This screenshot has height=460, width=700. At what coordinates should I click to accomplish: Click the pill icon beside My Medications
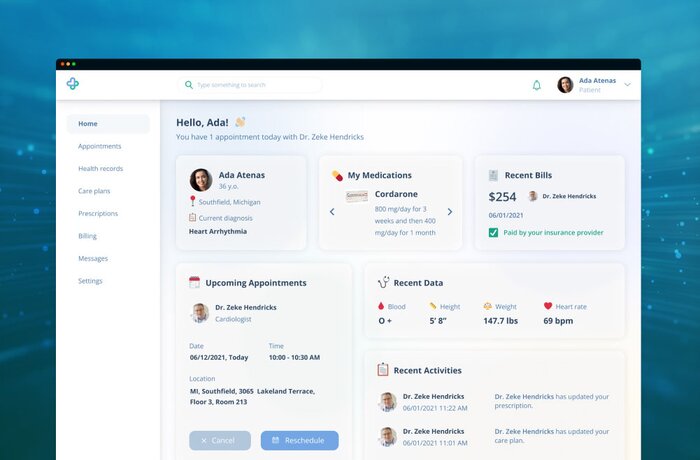coord(337,175)
